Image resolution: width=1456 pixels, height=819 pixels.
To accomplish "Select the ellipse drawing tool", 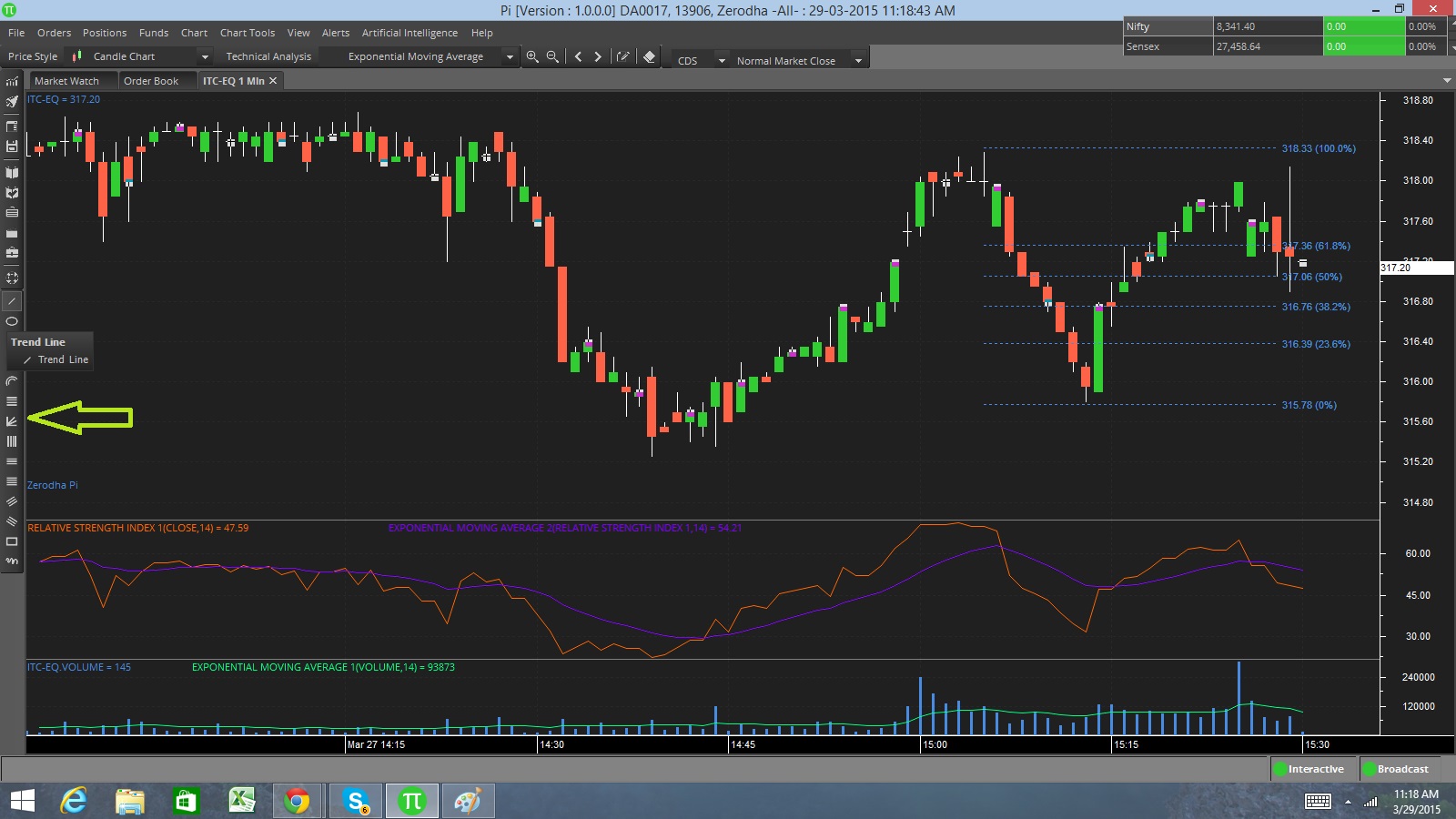I will (x=12, y=321).
